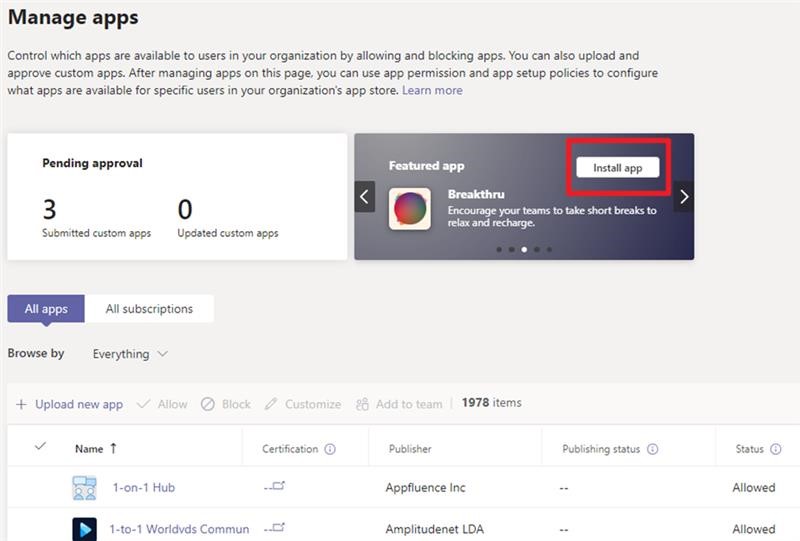
Task: Open the Learn more link
Action: coord(432,90)
